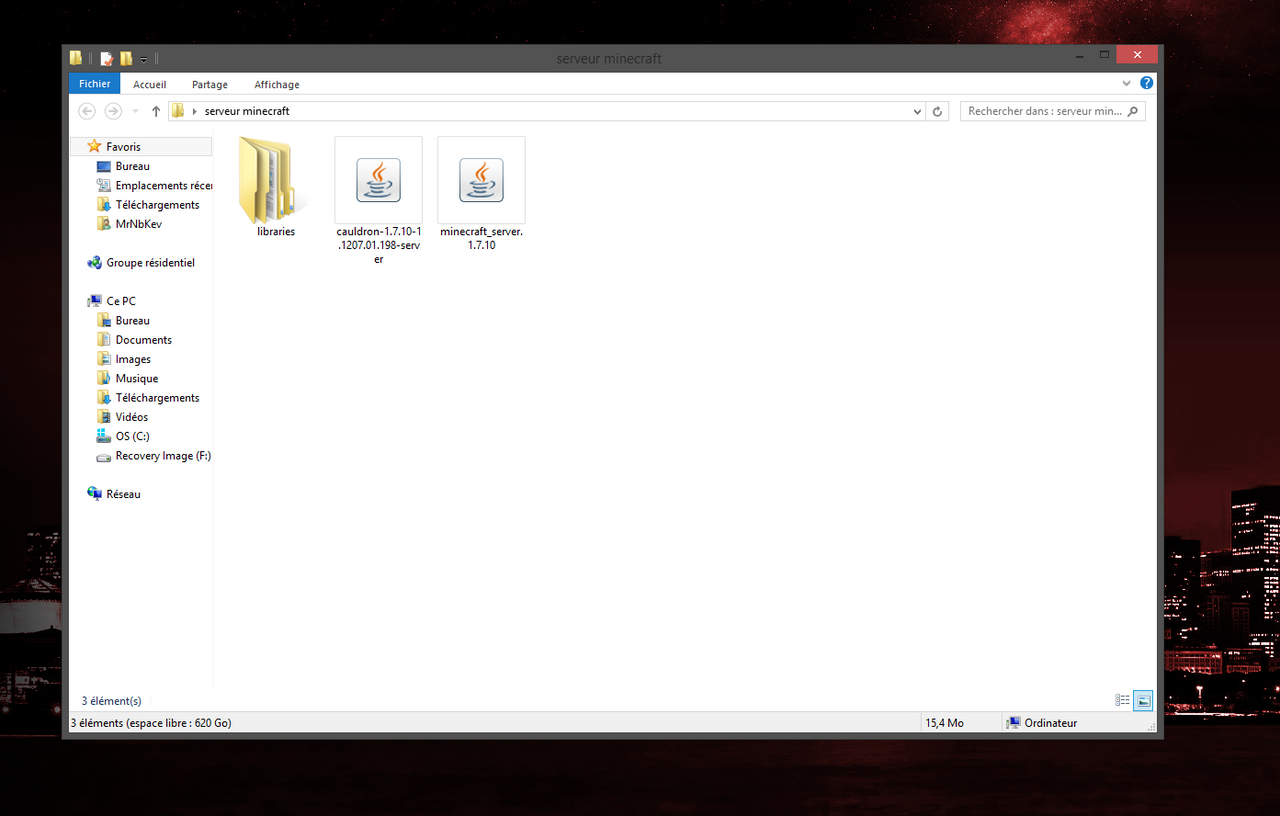Image resolution: width=1280 pixels, height=816 pixels.
Task: Open Musique under Ce PC
Action: click(x=136, y=379)
